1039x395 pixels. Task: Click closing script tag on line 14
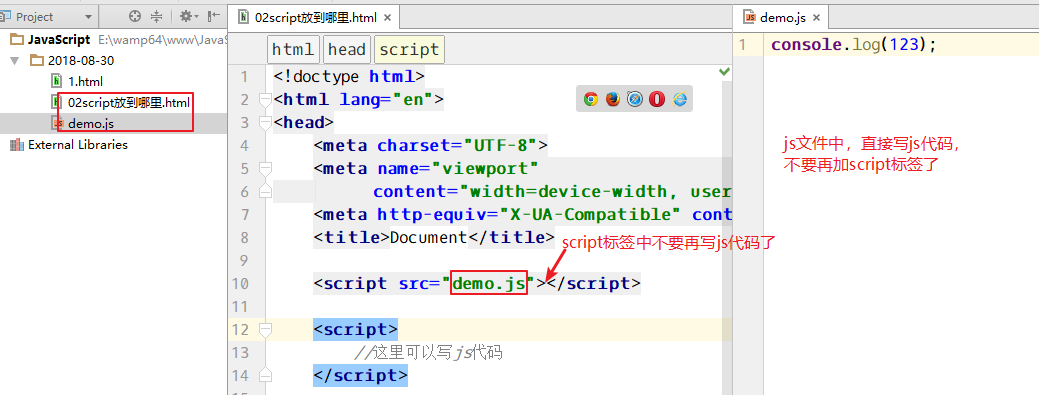(360, 375)
